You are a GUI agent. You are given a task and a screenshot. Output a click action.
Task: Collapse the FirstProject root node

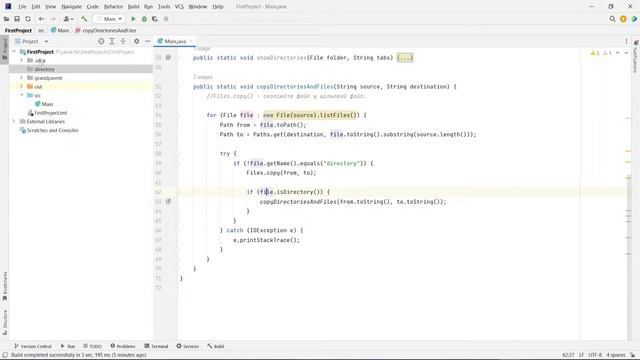tap(14, 52)
